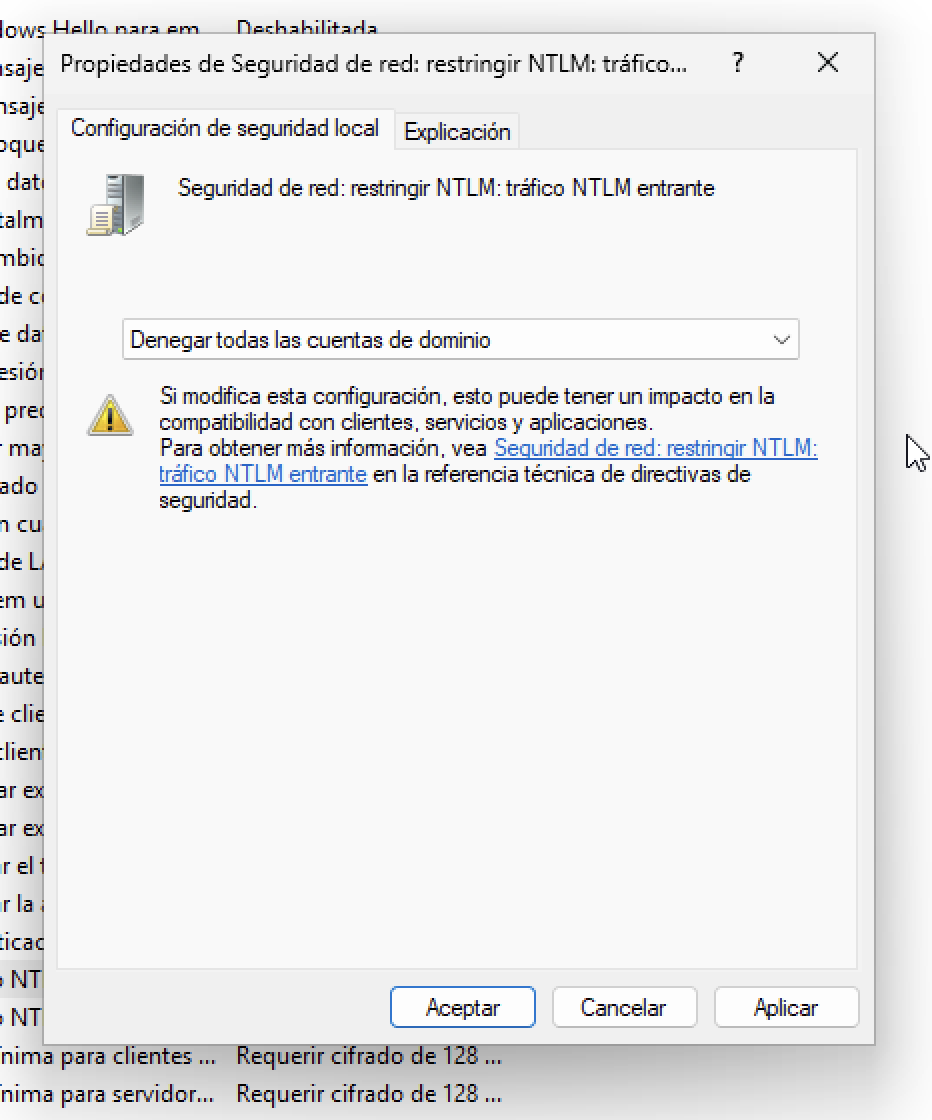Switch to the Explicación tab

[457, 131]
